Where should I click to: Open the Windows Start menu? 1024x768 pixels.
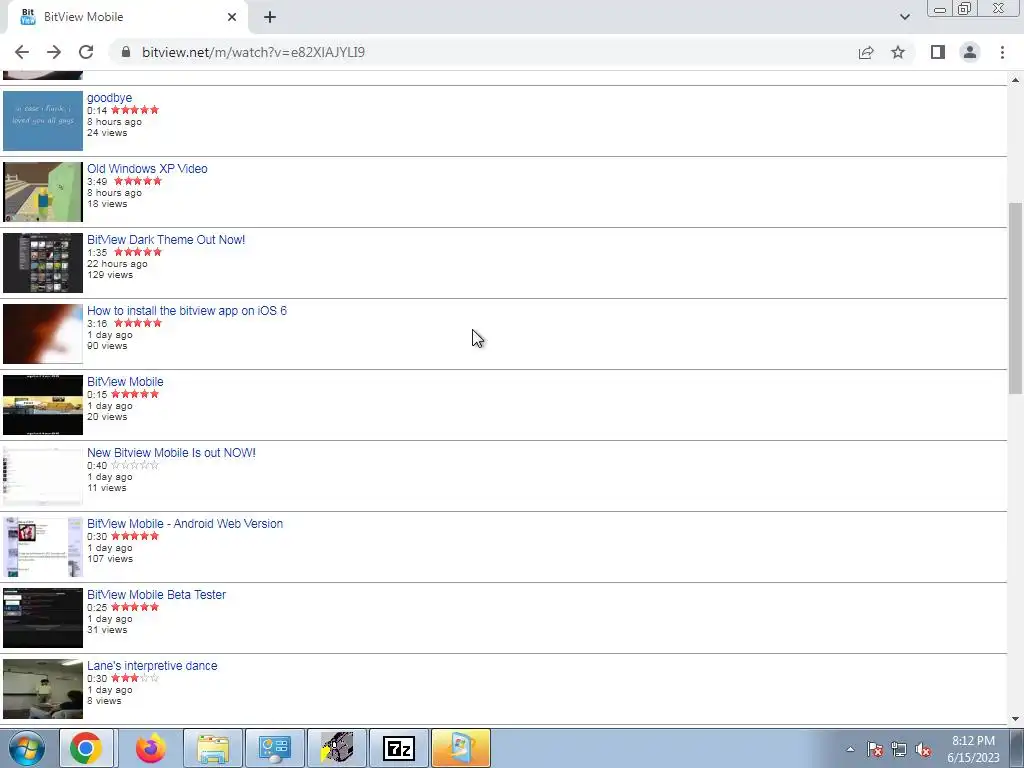26,748
